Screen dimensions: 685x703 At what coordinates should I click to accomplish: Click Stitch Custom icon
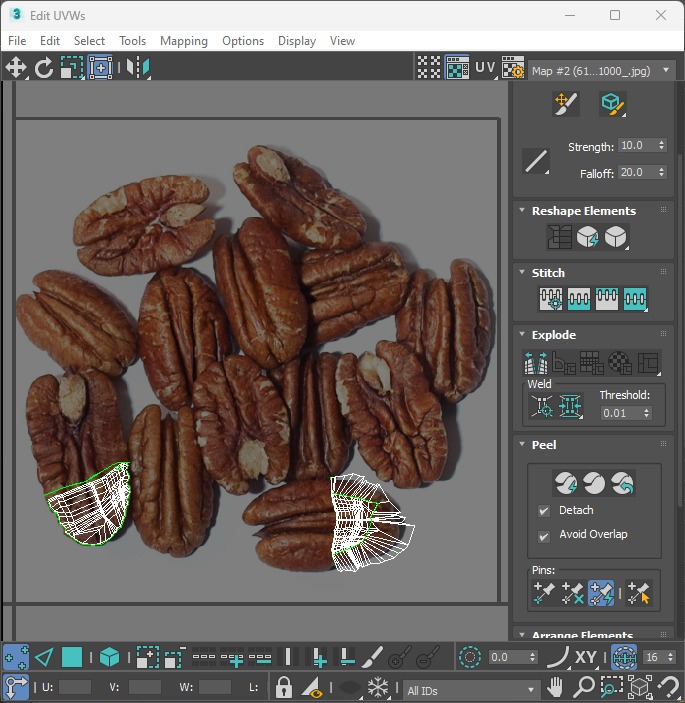point(635,299)
